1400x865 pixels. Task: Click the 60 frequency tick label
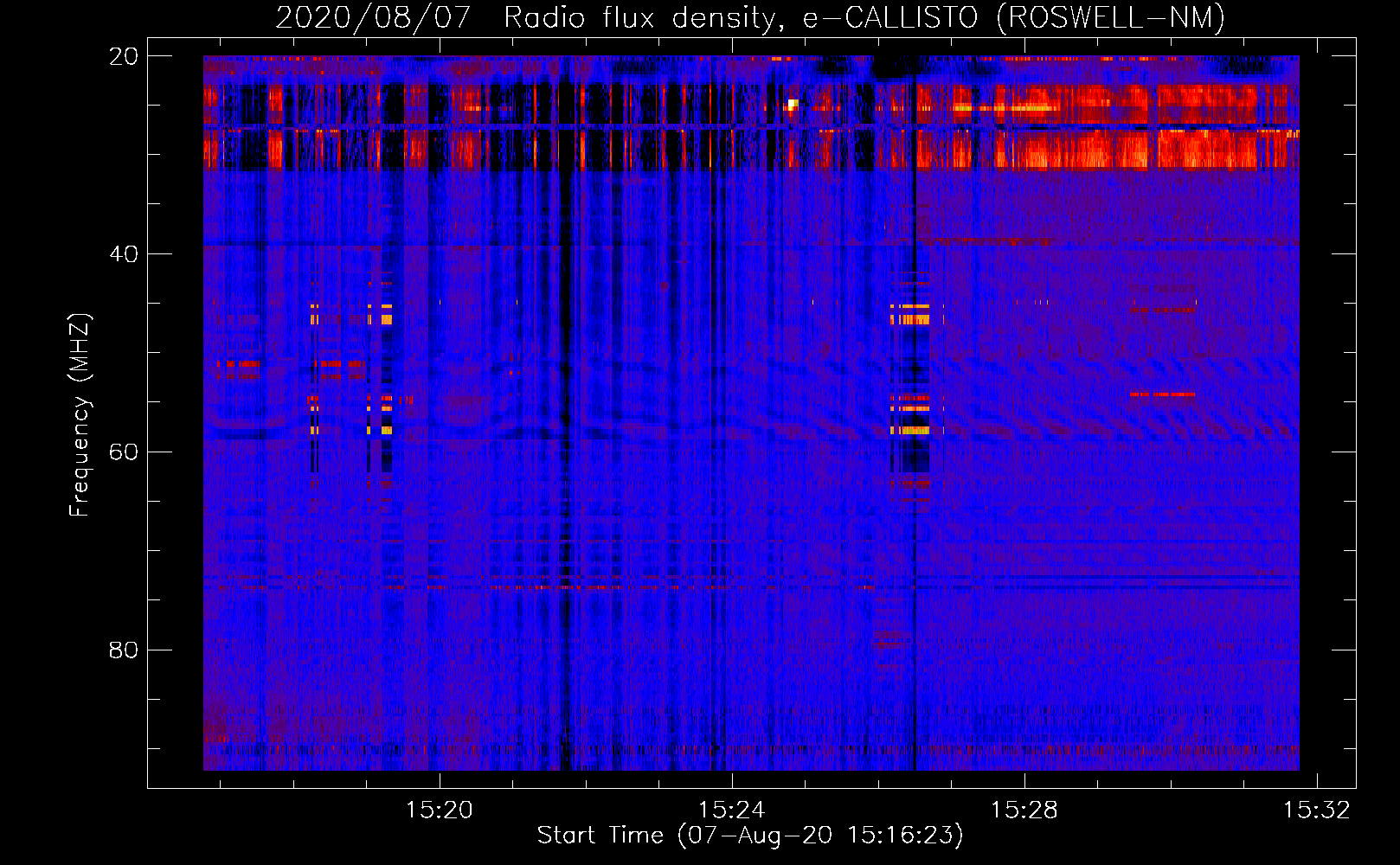pos(124,452)
